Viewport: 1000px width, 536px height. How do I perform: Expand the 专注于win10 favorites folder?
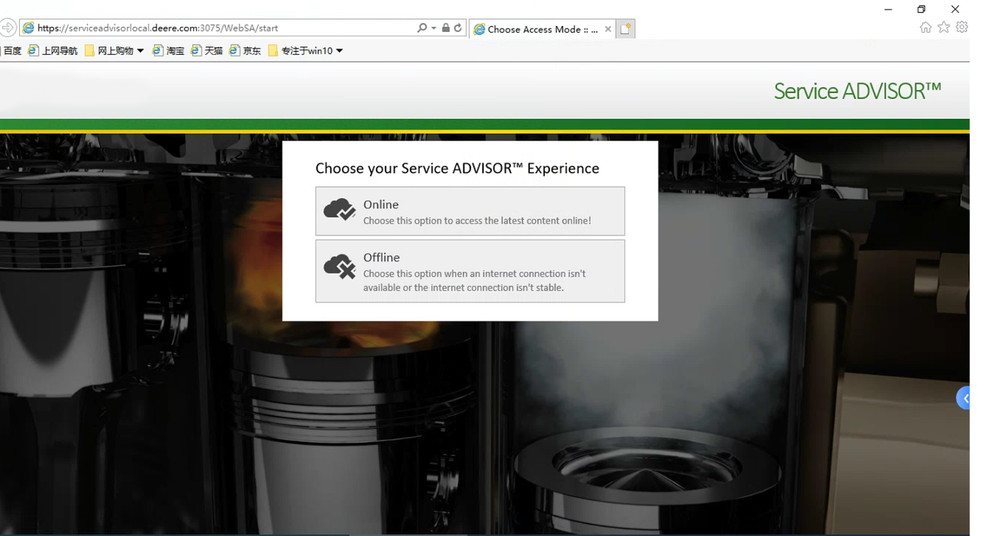(339, 51)
